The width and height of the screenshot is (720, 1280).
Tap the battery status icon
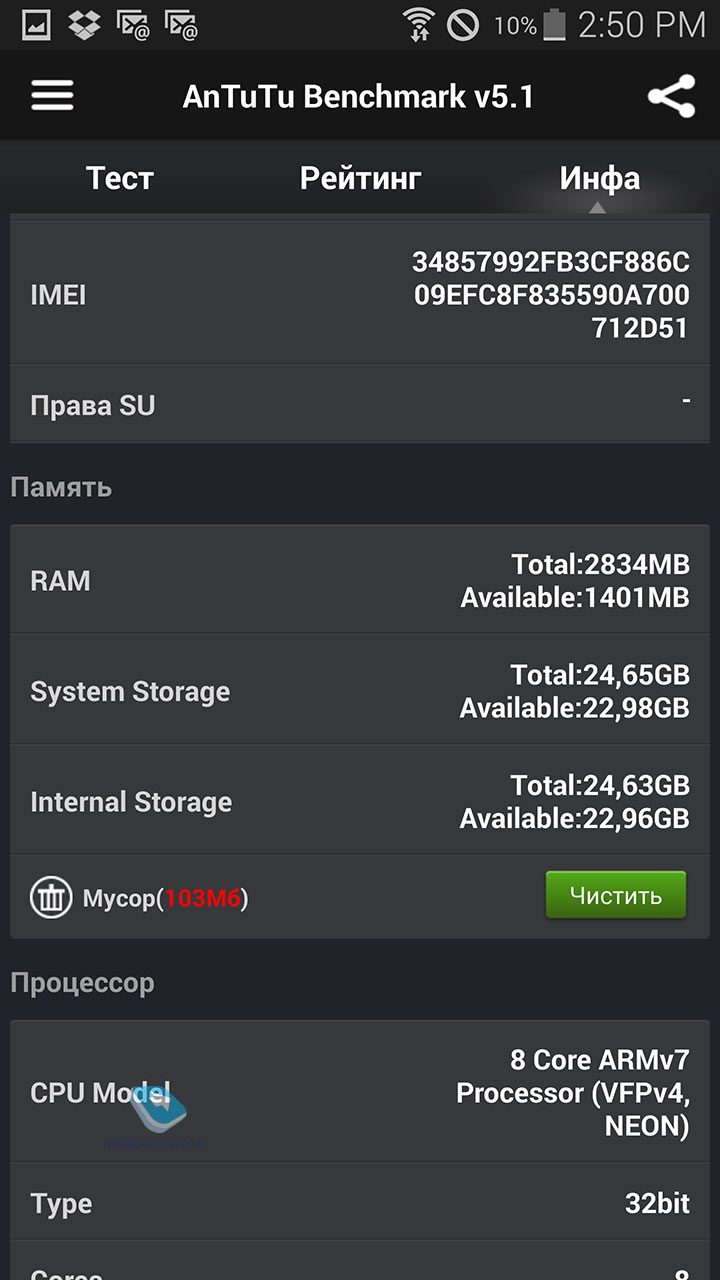pos(554,24)
